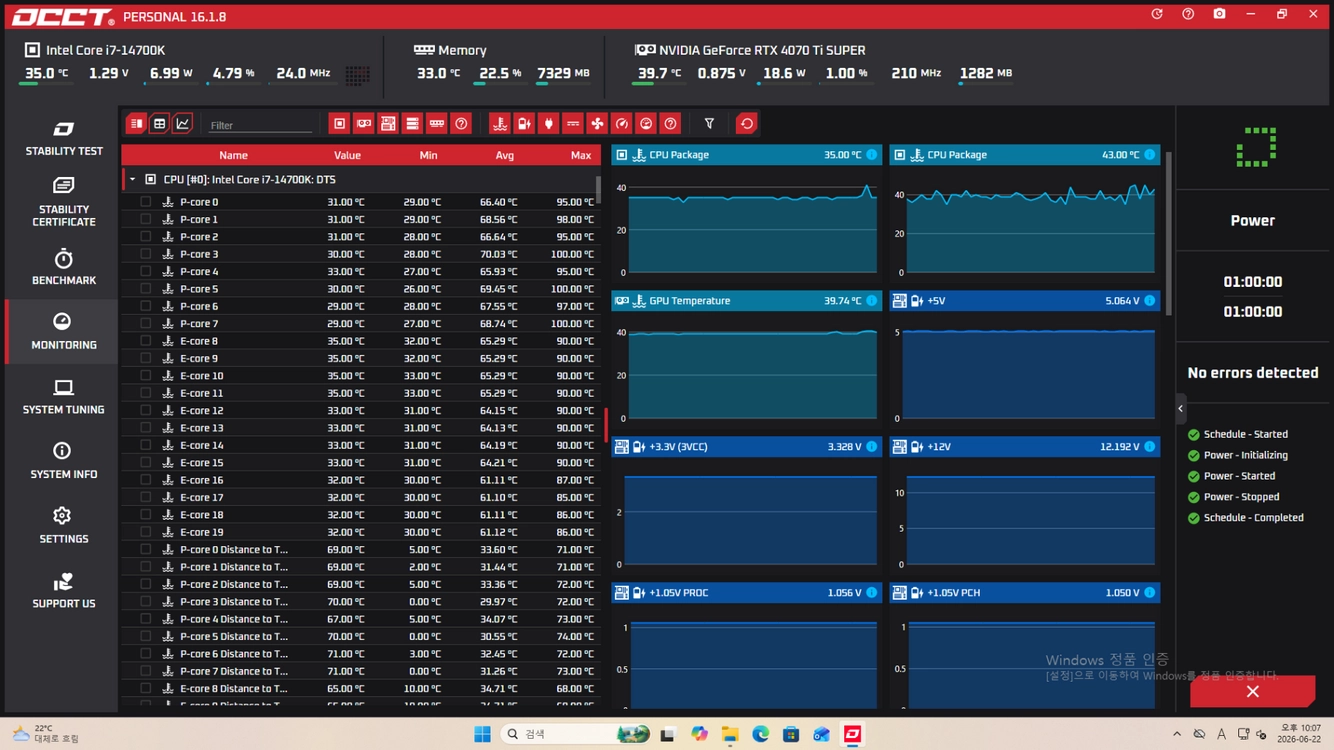This screenshot has height=750, width=1334.
Task: Click the "Schedule - Completed" status entry
Action: pyautogui.click(x=1245, y=518)
